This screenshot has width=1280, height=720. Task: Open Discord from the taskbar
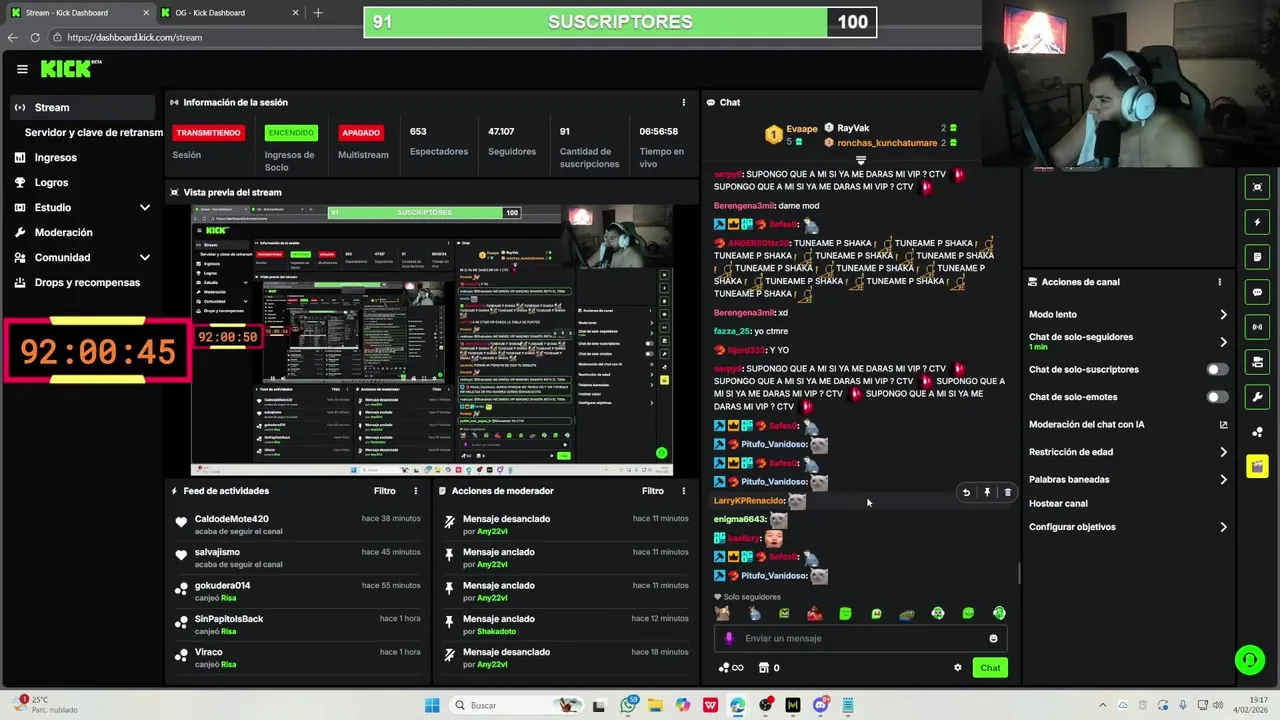[821, 705]
